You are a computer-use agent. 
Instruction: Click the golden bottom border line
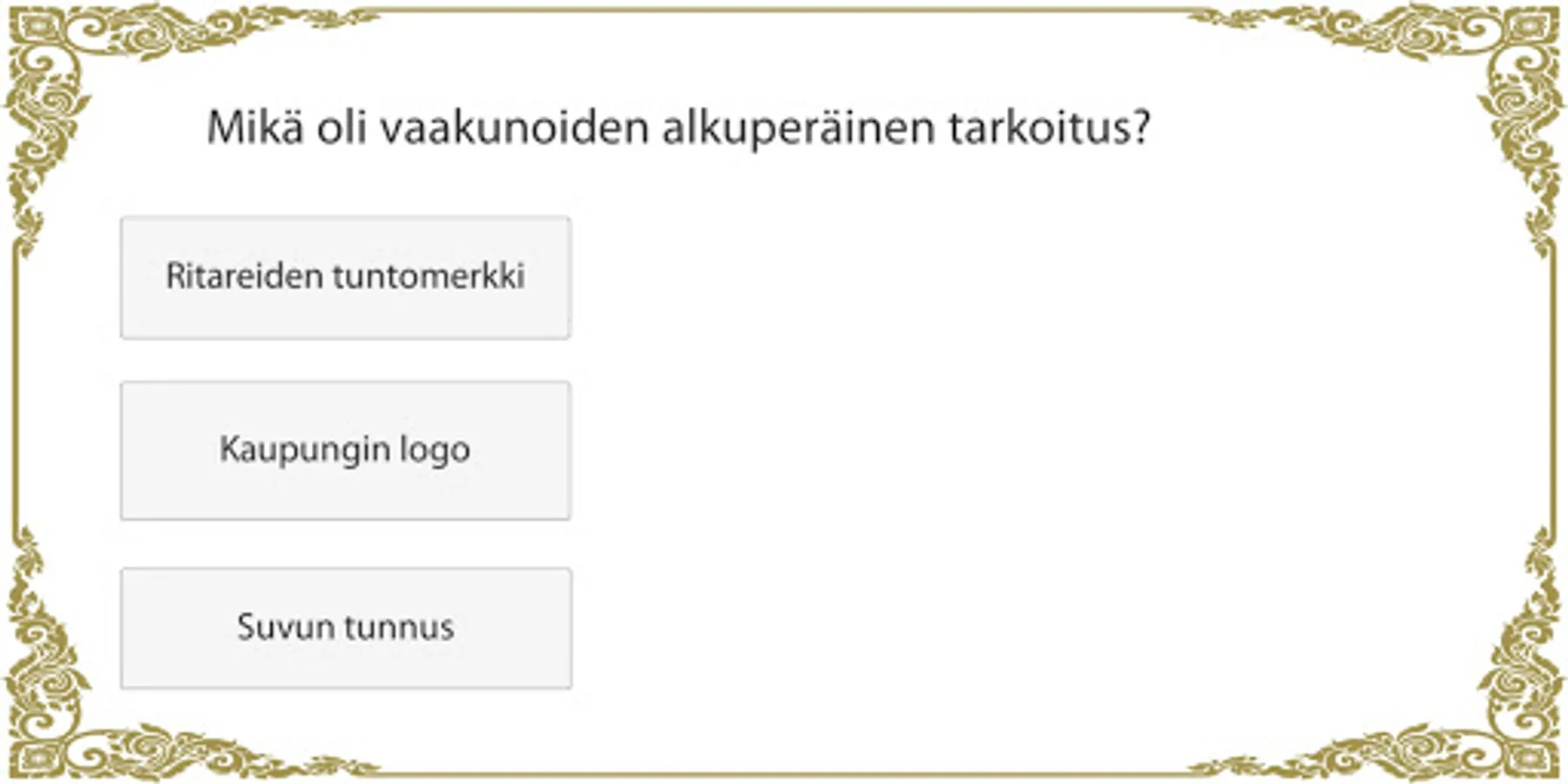pos(784,773)
